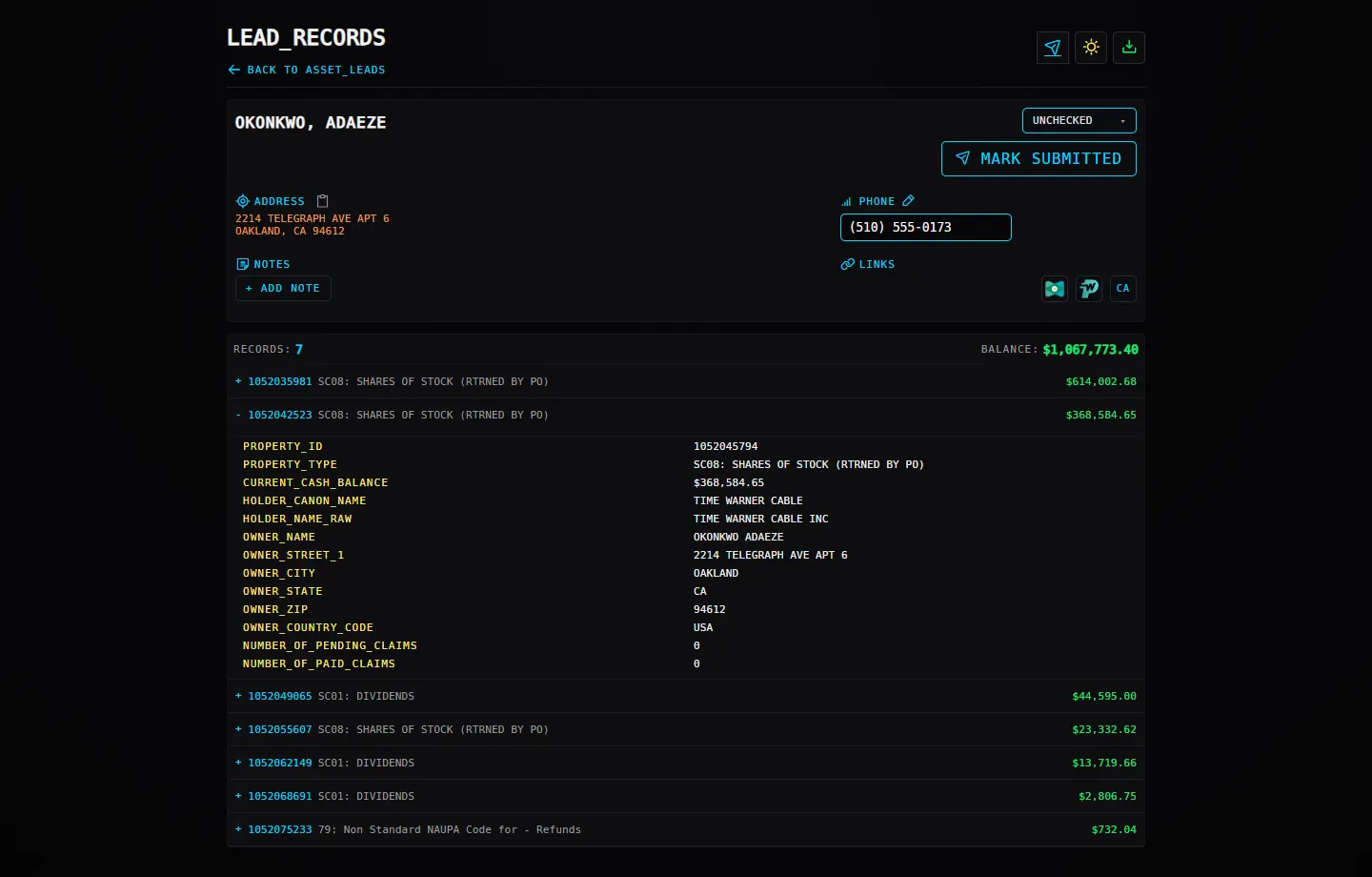Collapse record 1052042523
1372x877 pixels.
click(686, 415)
